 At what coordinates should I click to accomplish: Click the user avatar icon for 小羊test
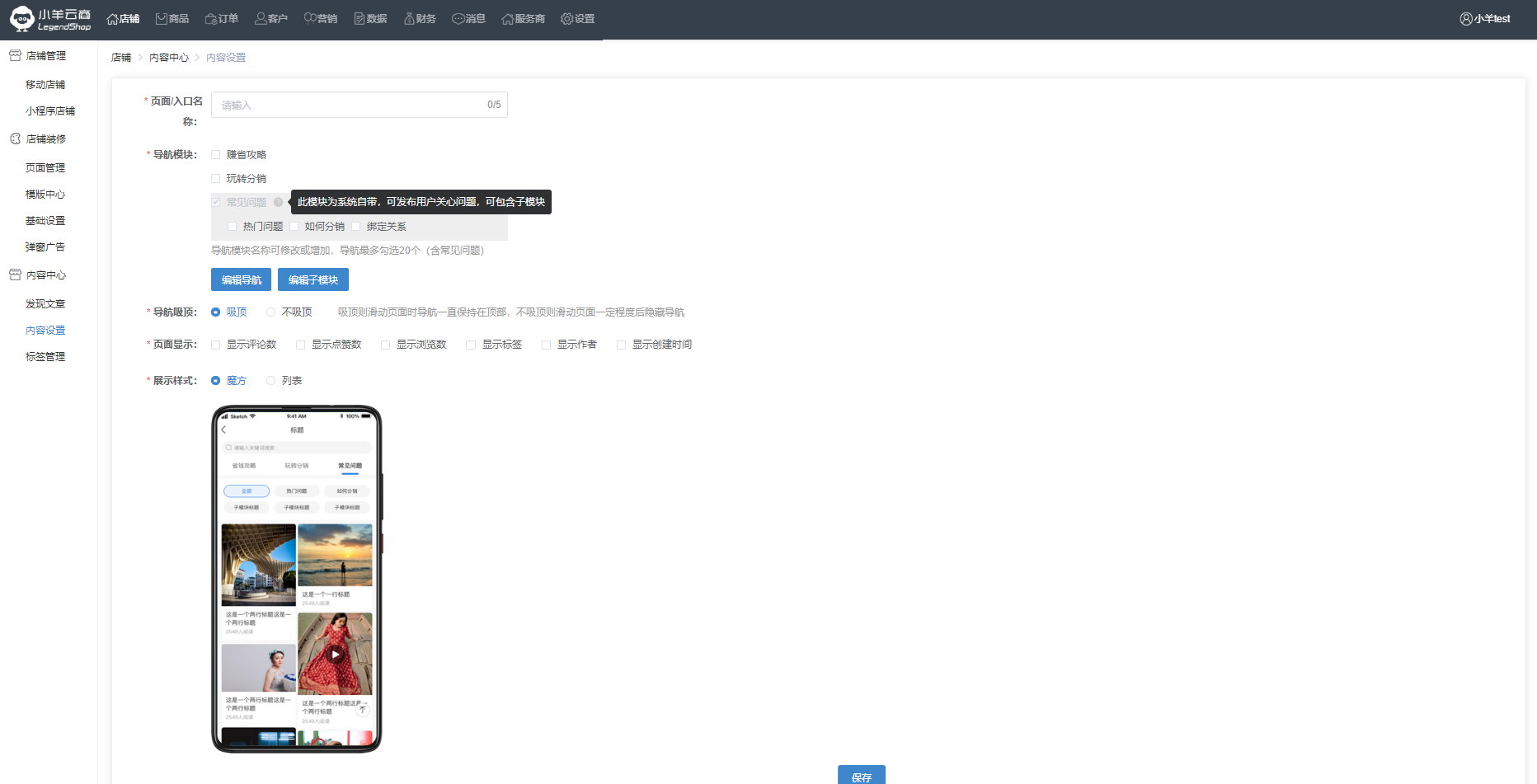coord(1465,19)
